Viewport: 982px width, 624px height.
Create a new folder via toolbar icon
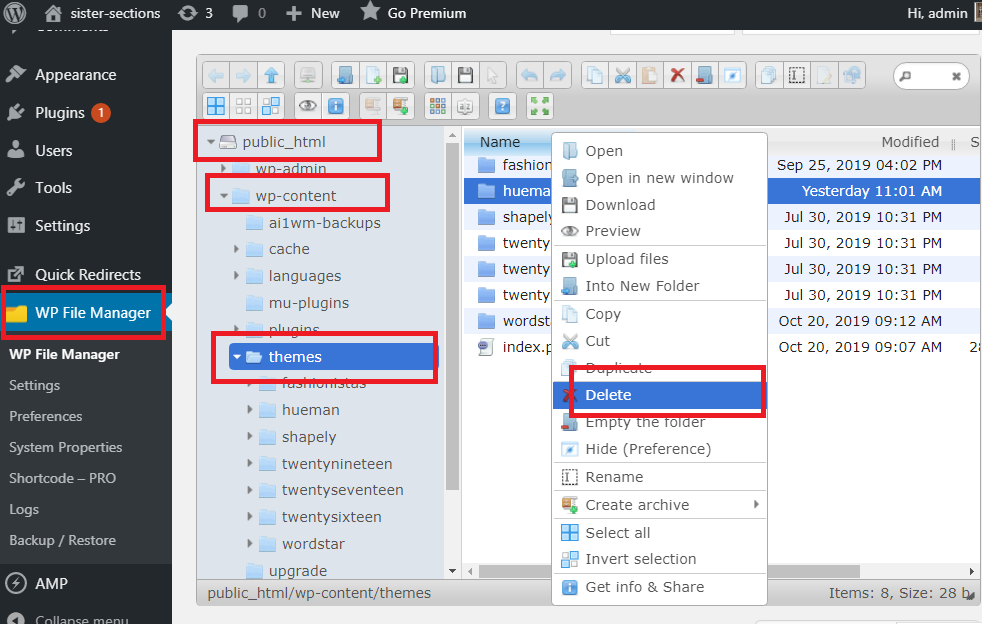tap(345, 76)
